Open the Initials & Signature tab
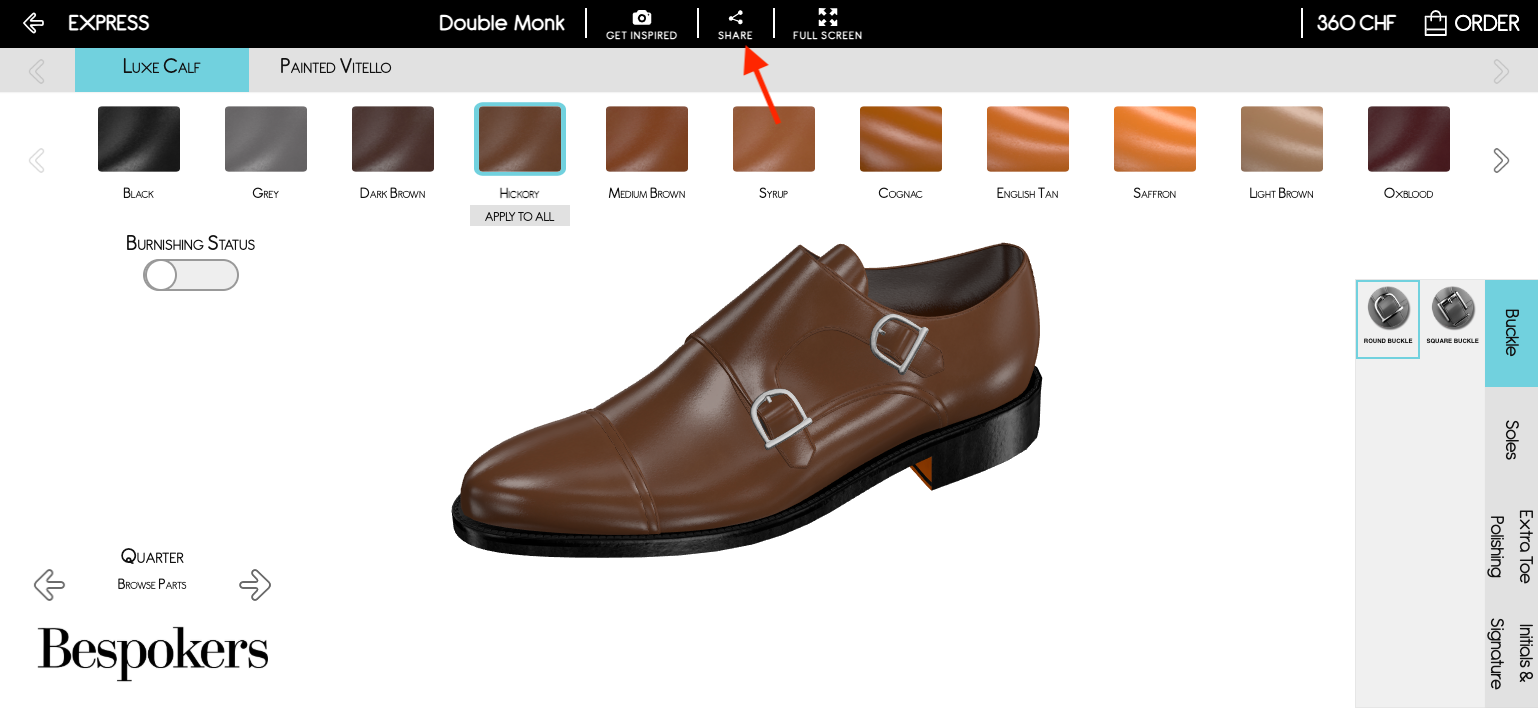This screenshot has height=723, width=1538. click(x=1511, y=654)
